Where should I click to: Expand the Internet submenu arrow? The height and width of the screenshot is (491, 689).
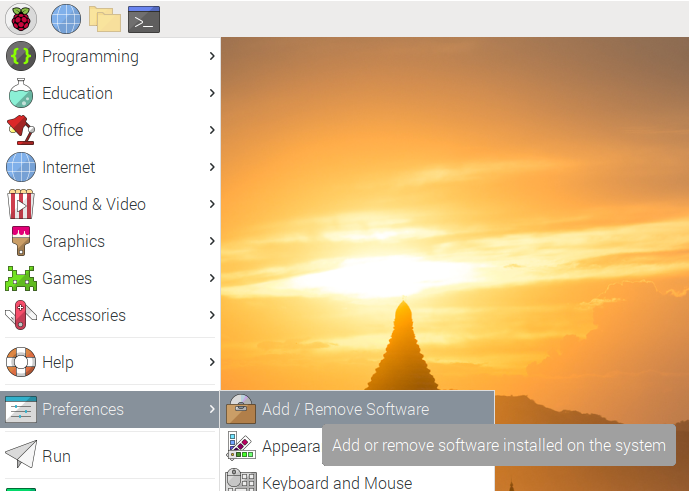coord(212,167)
